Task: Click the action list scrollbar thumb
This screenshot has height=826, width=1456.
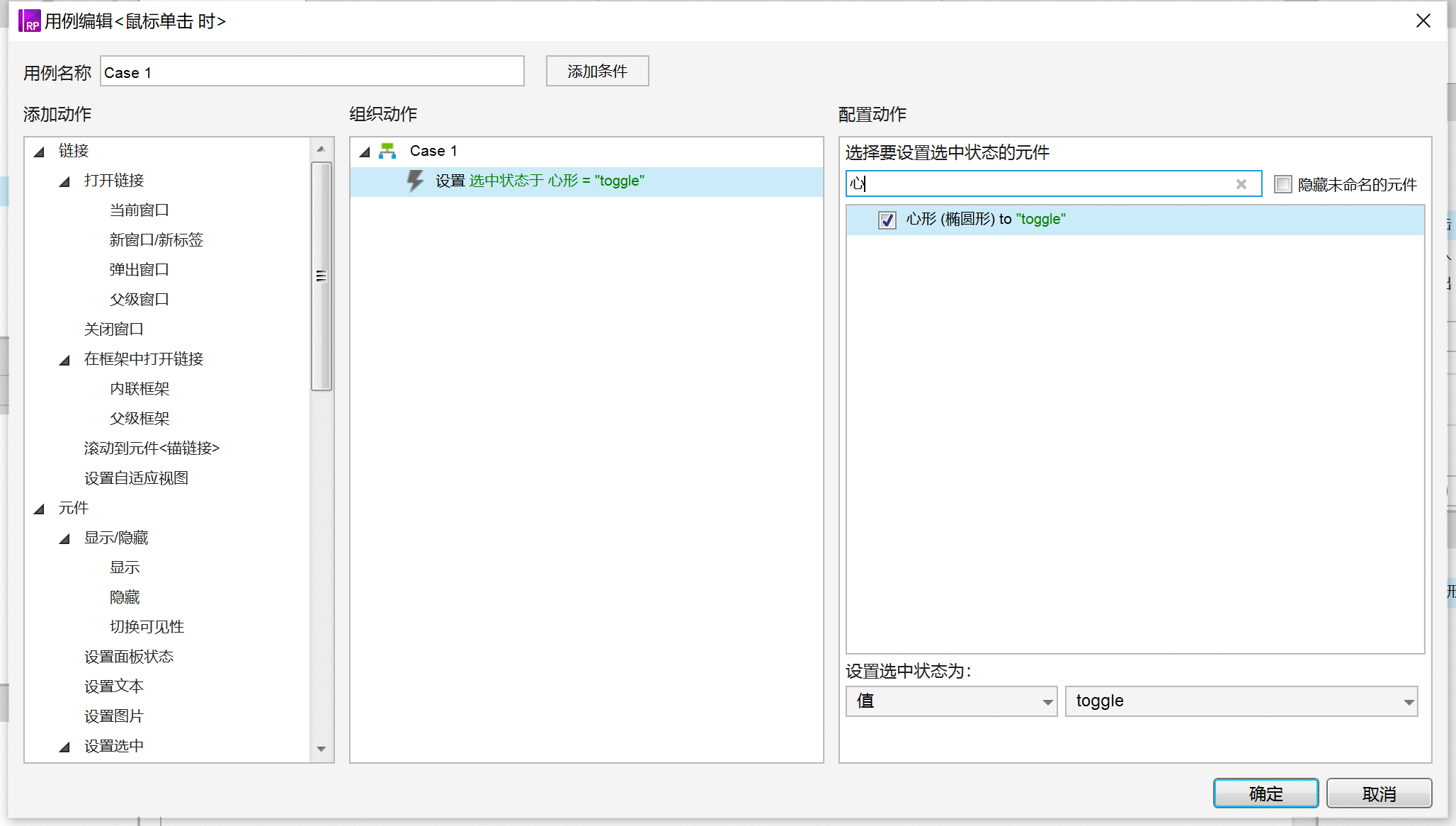Action: [322, 276]
